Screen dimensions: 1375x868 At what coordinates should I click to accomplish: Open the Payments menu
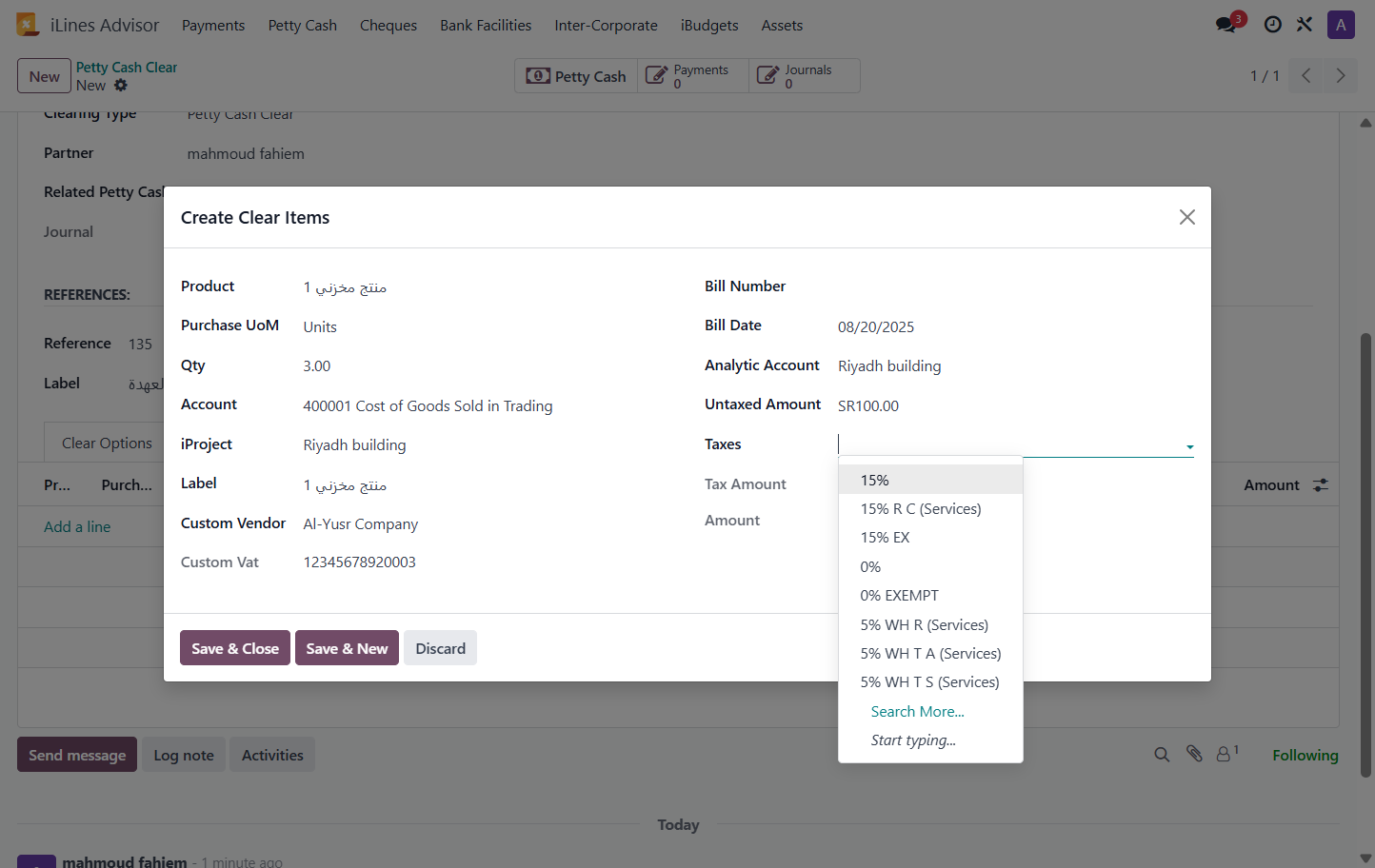[x=213, y=26]
